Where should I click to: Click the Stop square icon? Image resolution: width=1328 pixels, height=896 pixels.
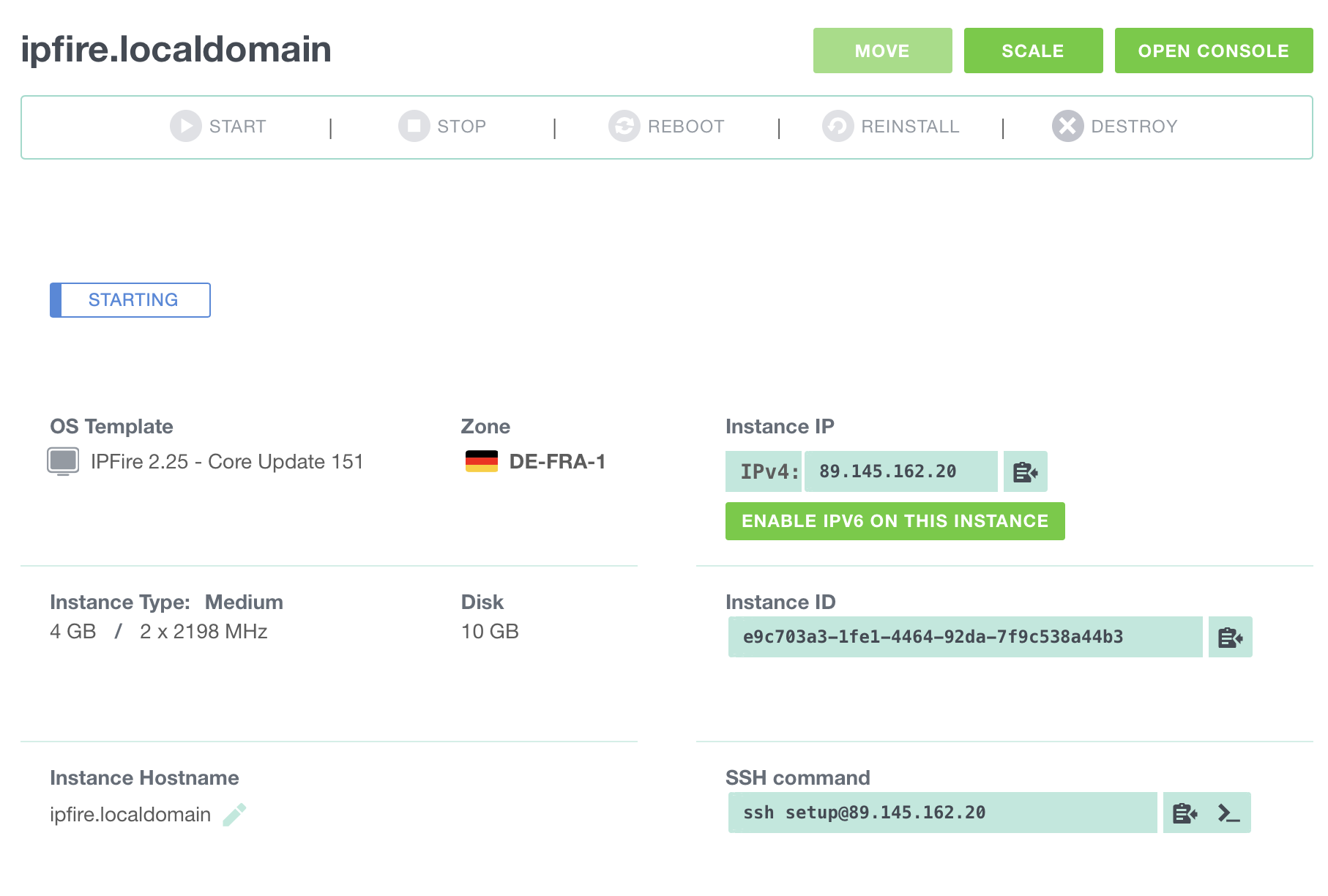tap(414, 126)
